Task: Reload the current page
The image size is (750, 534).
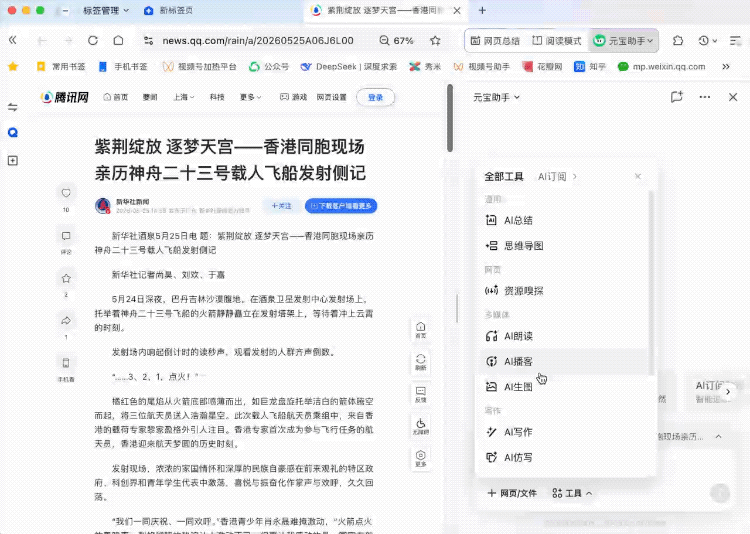Action: (x=93, y=41)
